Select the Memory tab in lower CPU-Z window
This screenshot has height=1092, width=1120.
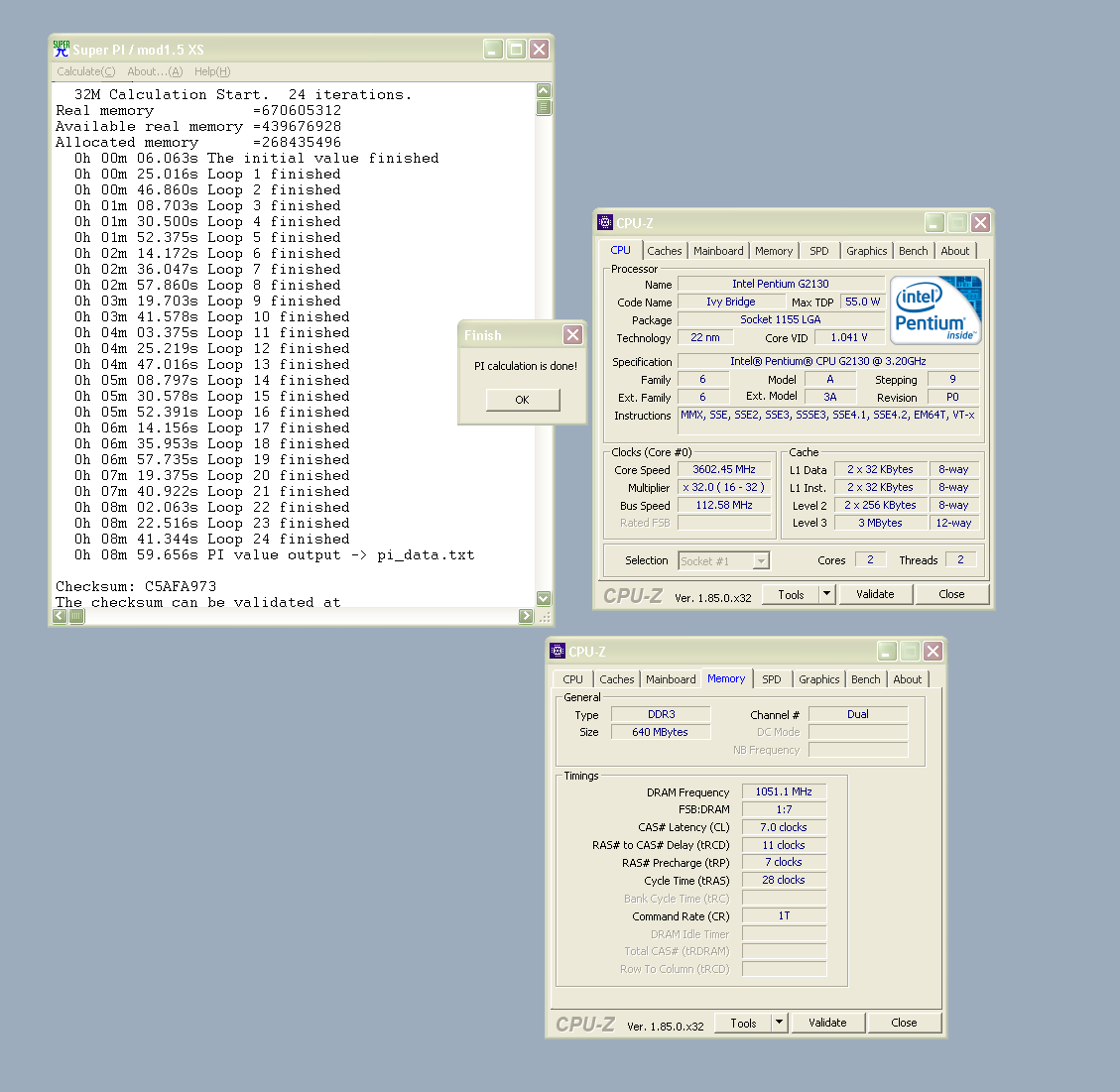[726, 678]
